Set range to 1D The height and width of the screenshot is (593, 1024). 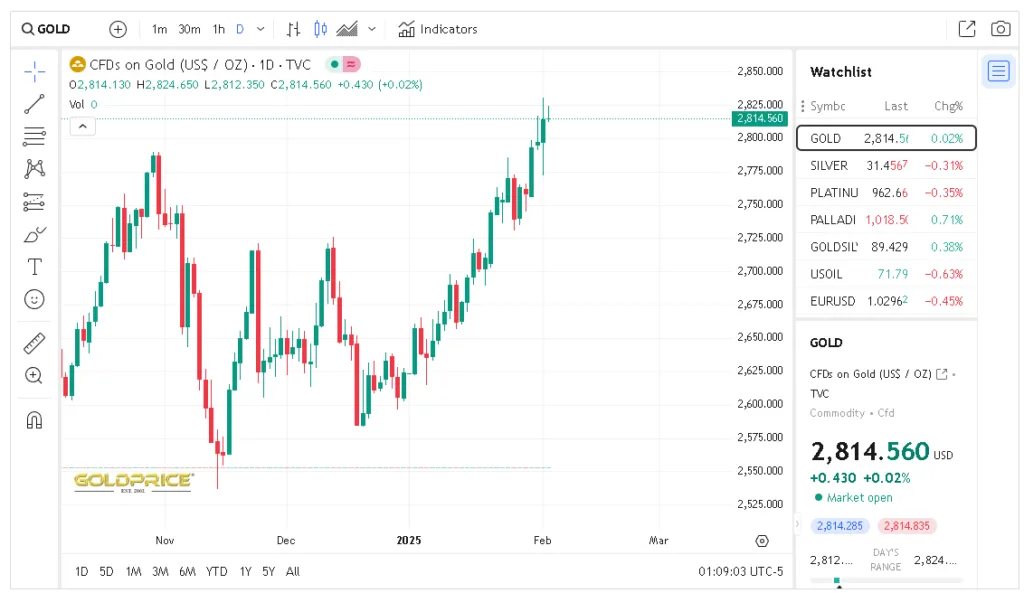click(82, 571)
